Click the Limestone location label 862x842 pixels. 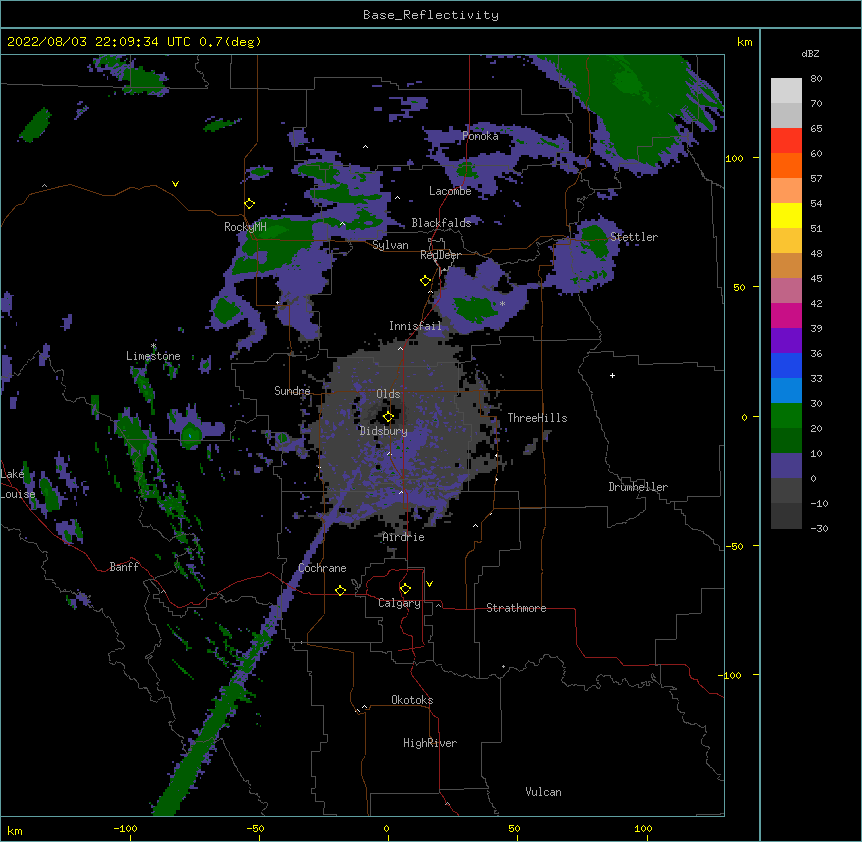153,356
